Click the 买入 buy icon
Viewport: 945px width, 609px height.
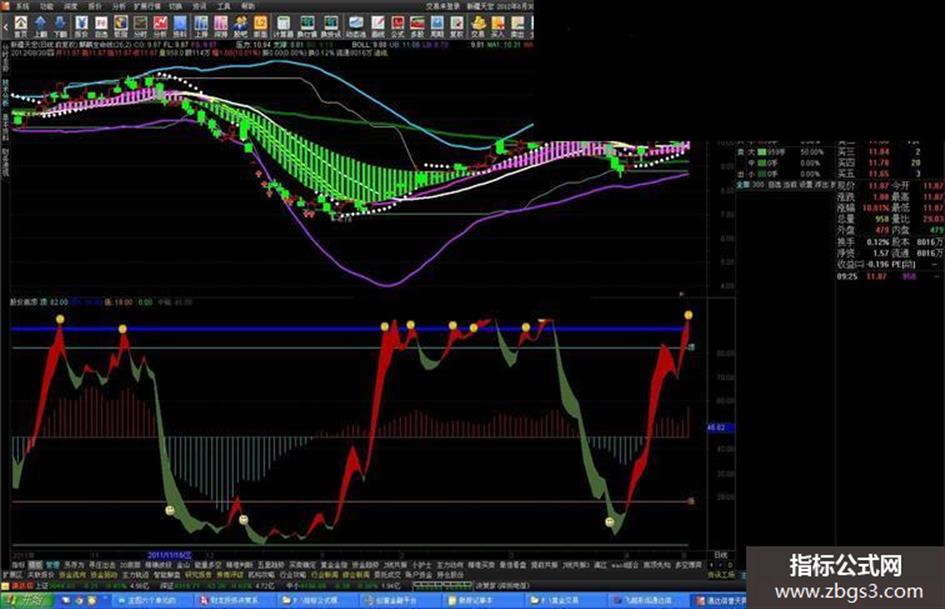[x=498, y=26]
